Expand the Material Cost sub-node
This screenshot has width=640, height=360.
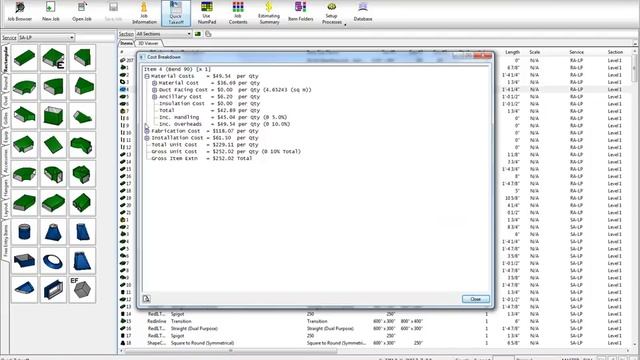(x=155, y=83)
